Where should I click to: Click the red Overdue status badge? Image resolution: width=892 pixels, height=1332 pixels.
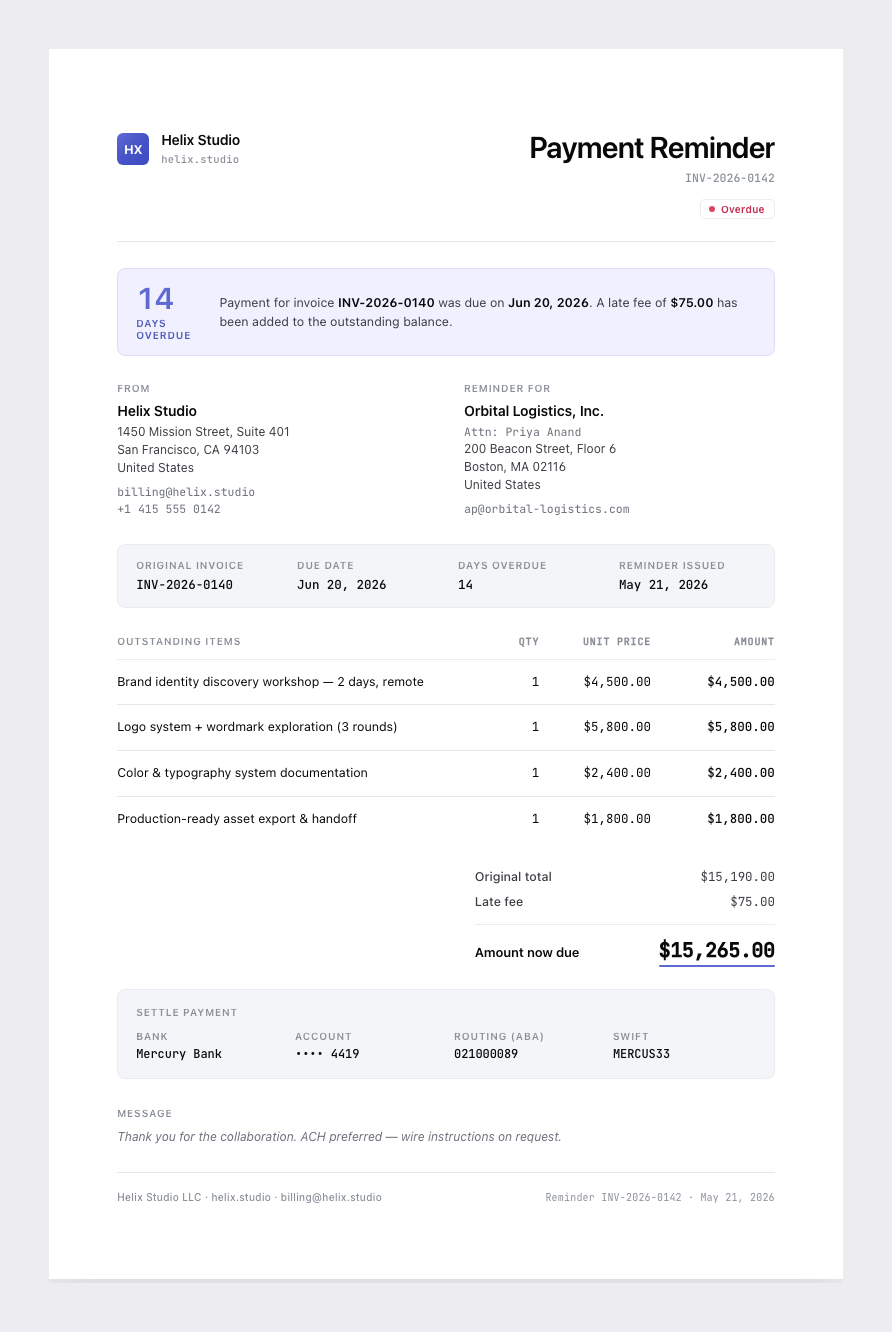(x=737, y=209)
